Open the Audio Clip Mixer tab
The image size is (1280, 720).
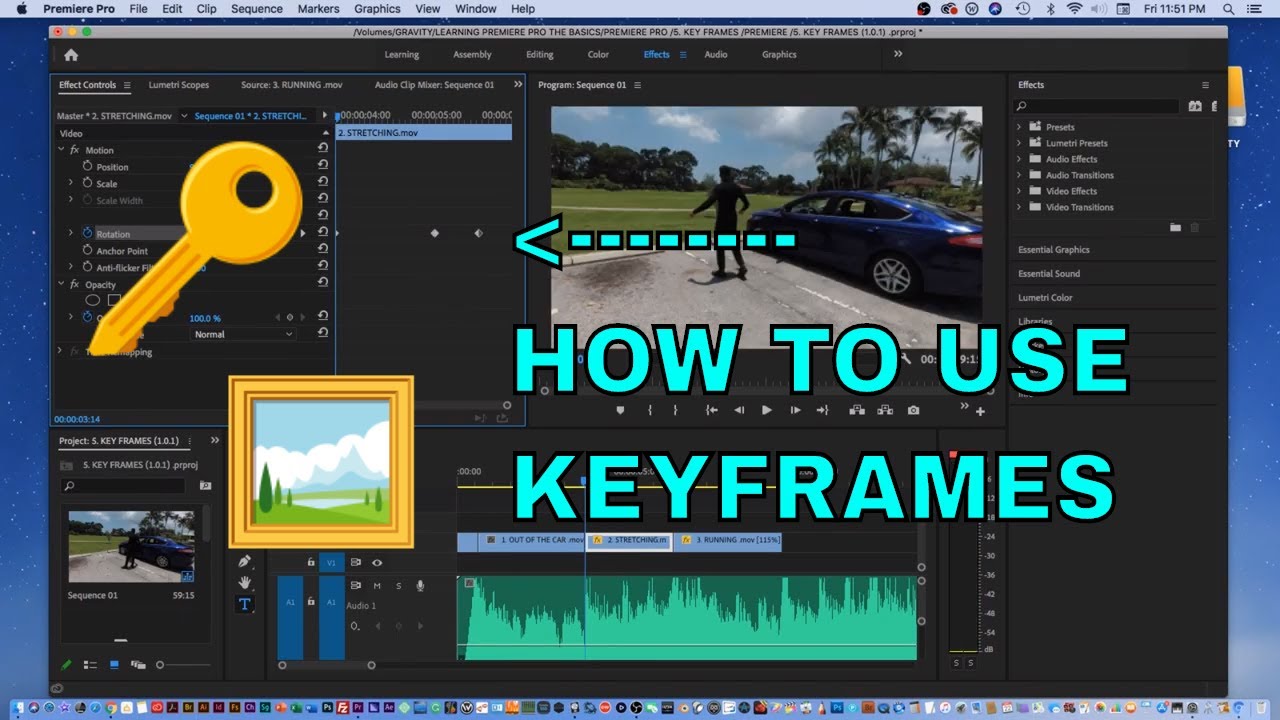pos(434,85)
